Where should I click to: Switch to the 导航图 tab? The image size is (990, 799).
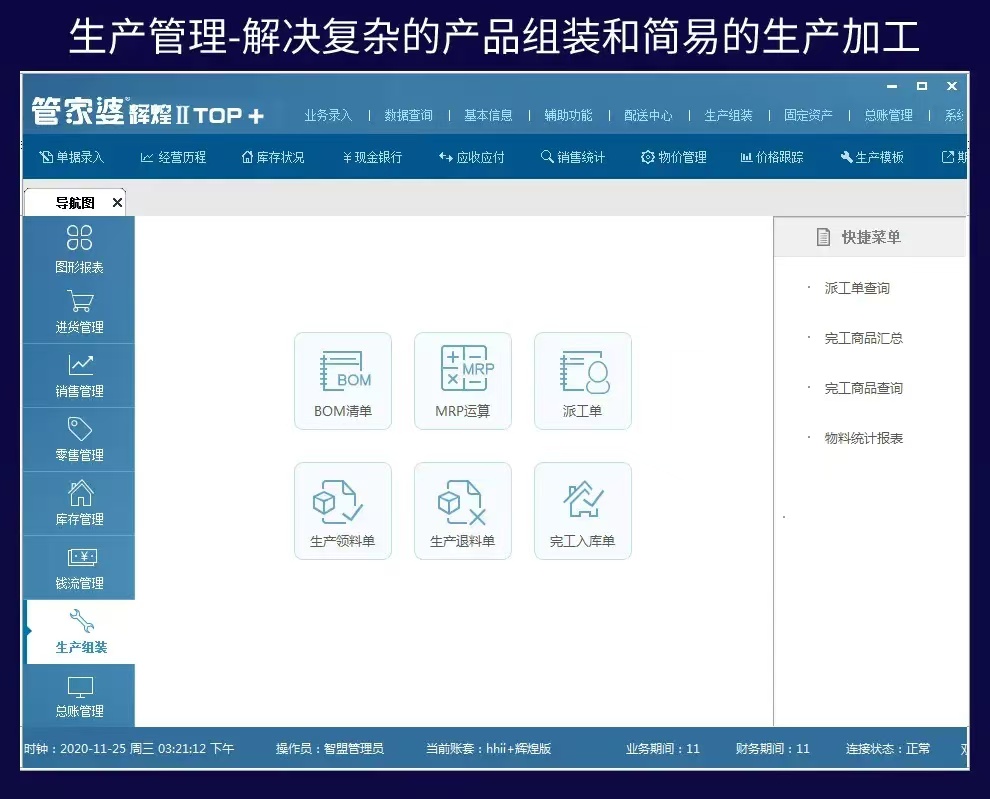[x=75, y=203]
